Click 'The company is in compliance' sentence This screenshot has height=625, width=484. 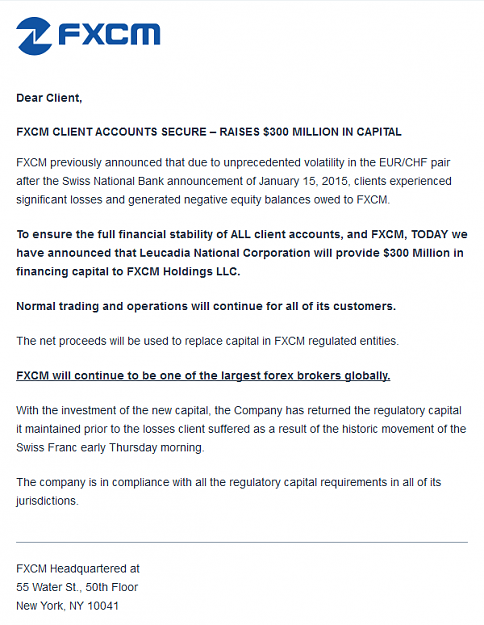pos(228,491)
